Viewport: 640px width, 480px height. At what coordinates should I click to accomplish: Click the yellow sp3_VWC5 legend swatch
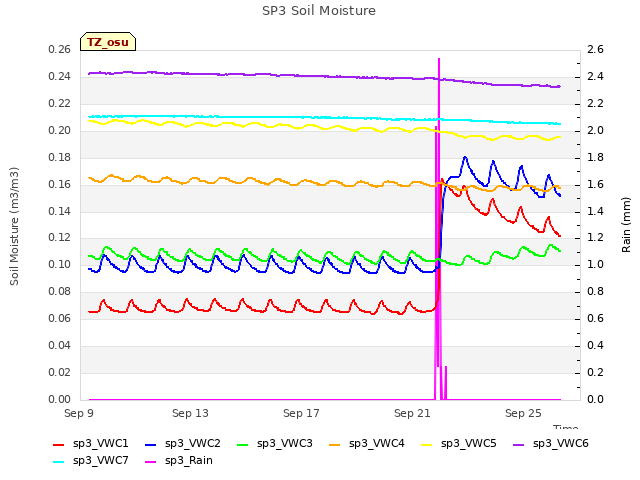tap(427, 444)
